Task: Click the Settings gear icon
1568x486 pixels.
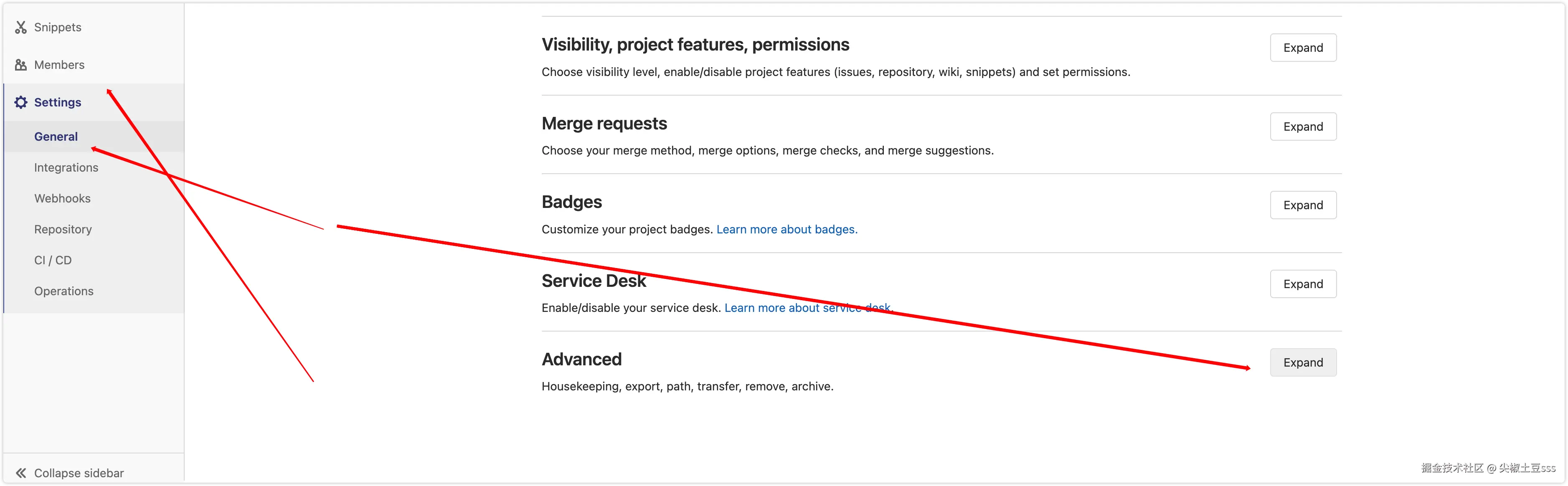Action: (21, 102)
